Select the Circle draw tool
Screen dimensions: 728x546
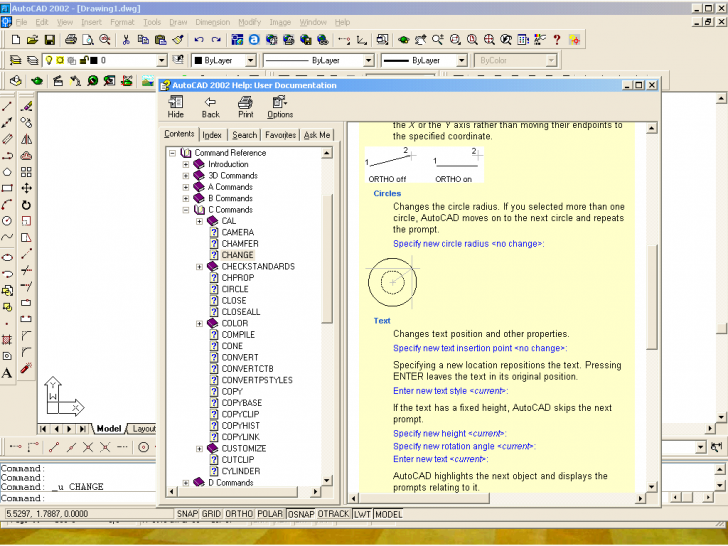[7, 221]
